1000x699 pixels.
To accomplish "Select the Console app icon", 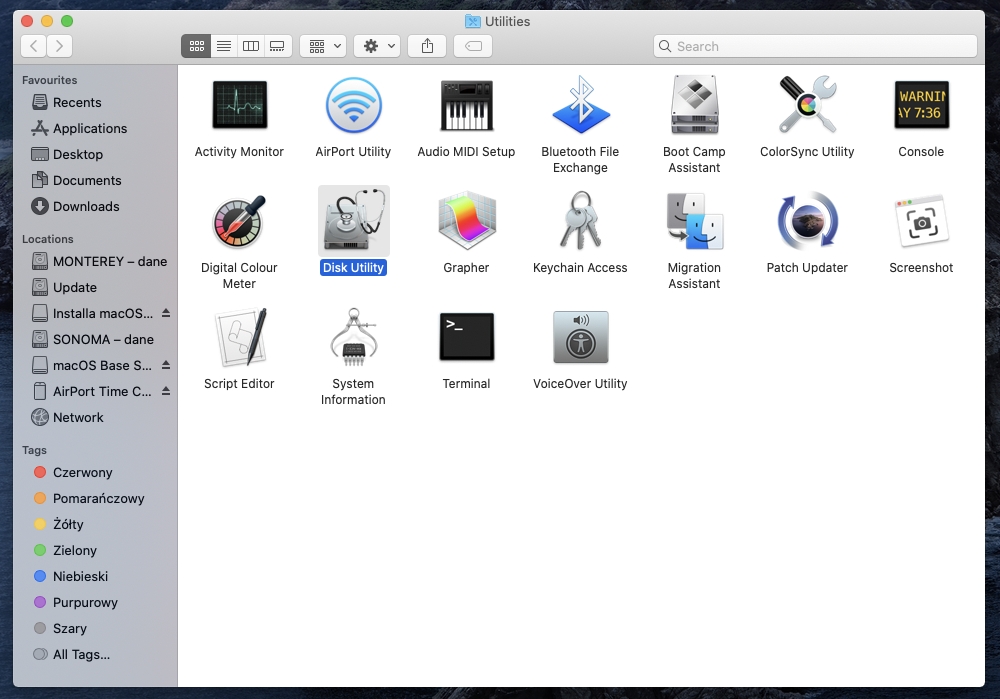I will (x=921, y=105).
